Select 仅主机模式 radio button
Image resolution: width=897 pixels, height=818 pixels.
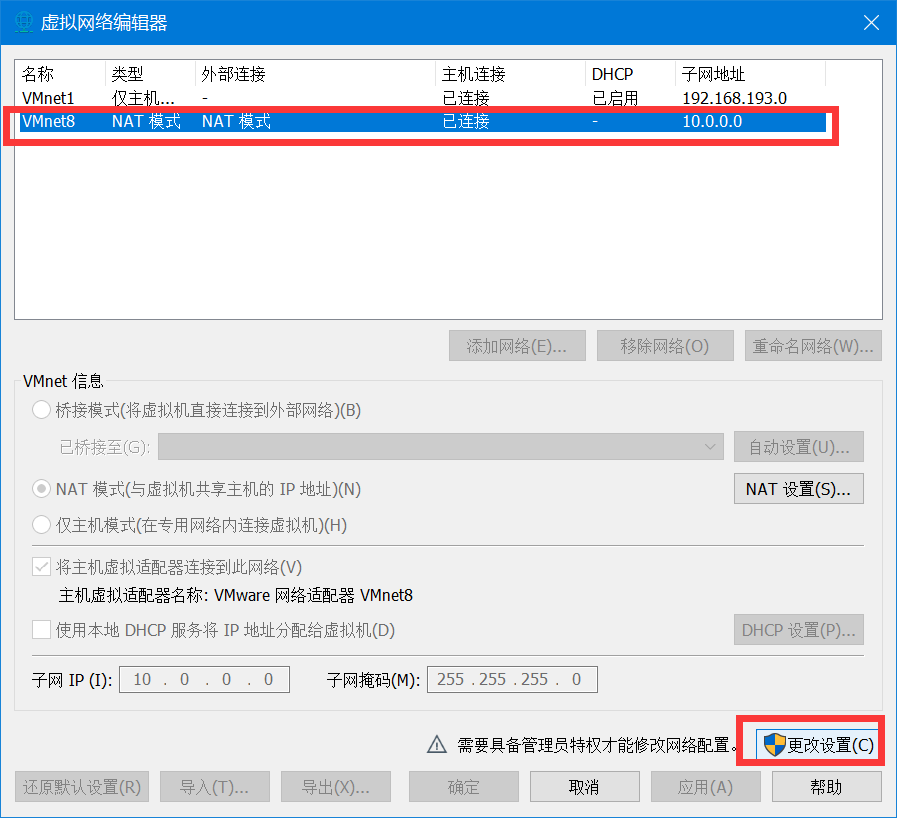point(41,525)
